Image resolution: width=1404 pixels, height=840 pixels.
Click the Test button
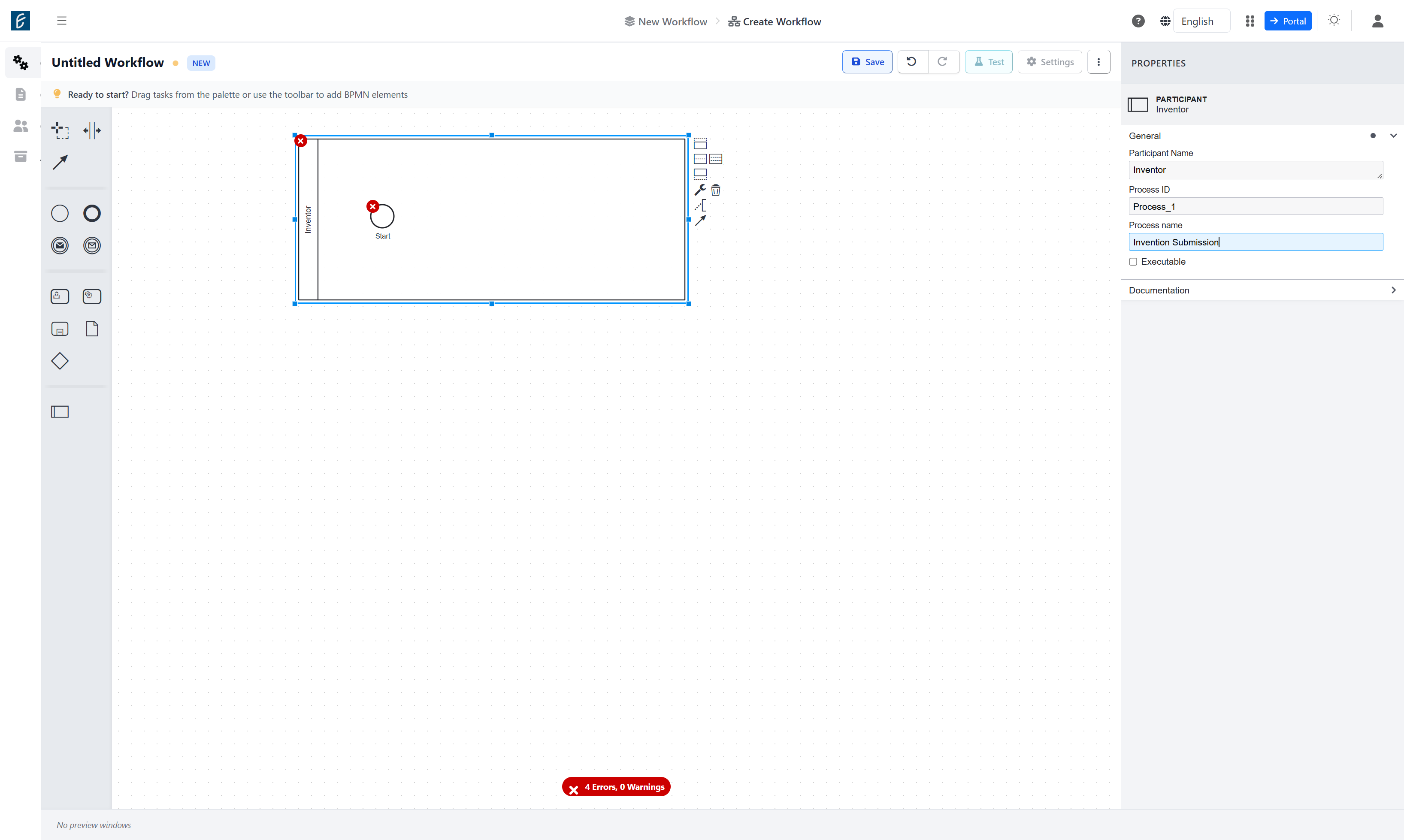(989, 62)
